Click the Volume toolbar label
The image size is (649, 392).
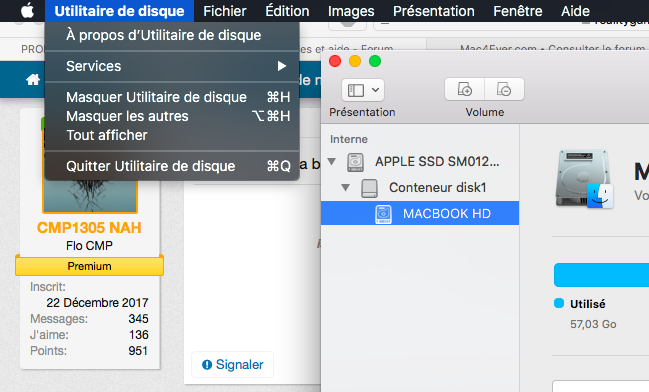point(485,112)
